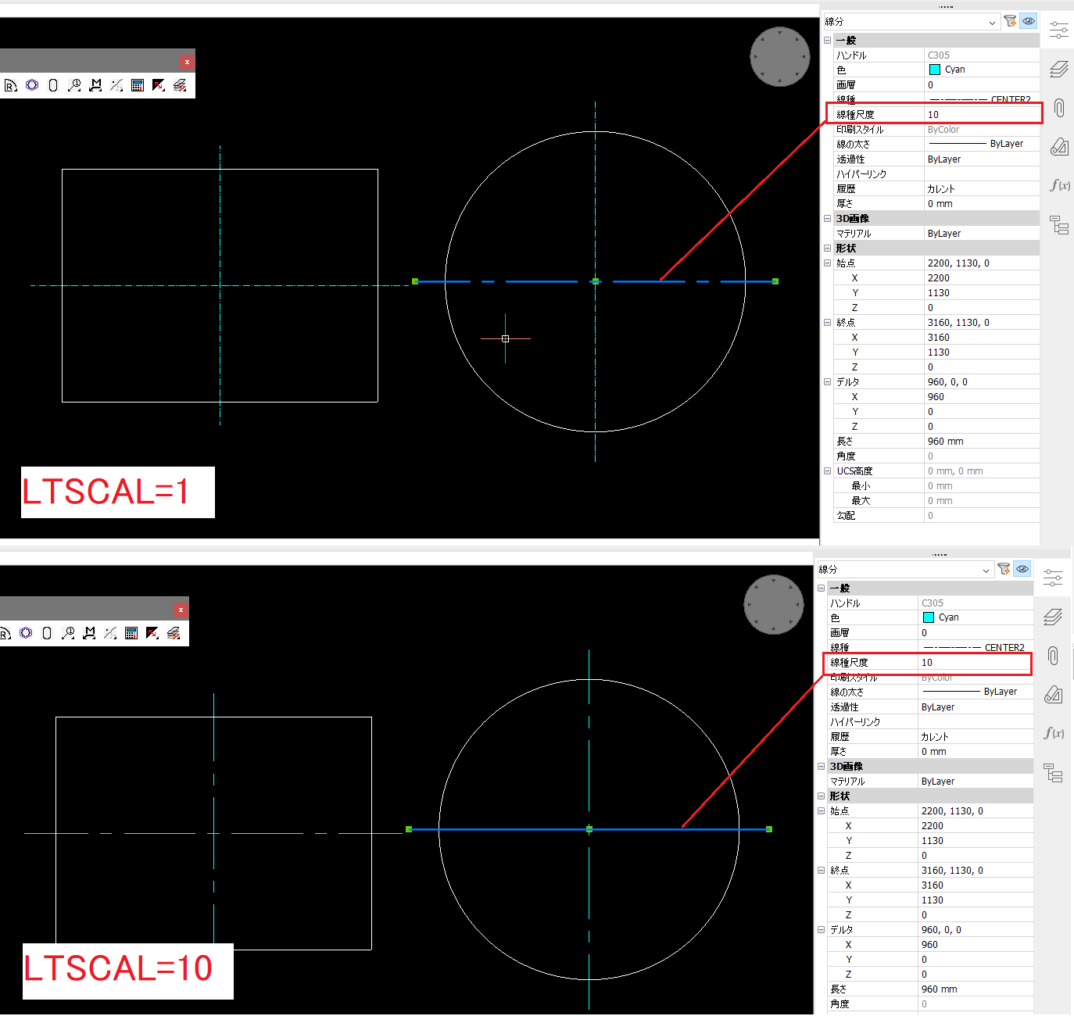The height and width of the screenshot is (1016, 1074).
Task: Open the Layers panel from the right sidebar
Action: pyautogui.click(x=1057, y=68)
